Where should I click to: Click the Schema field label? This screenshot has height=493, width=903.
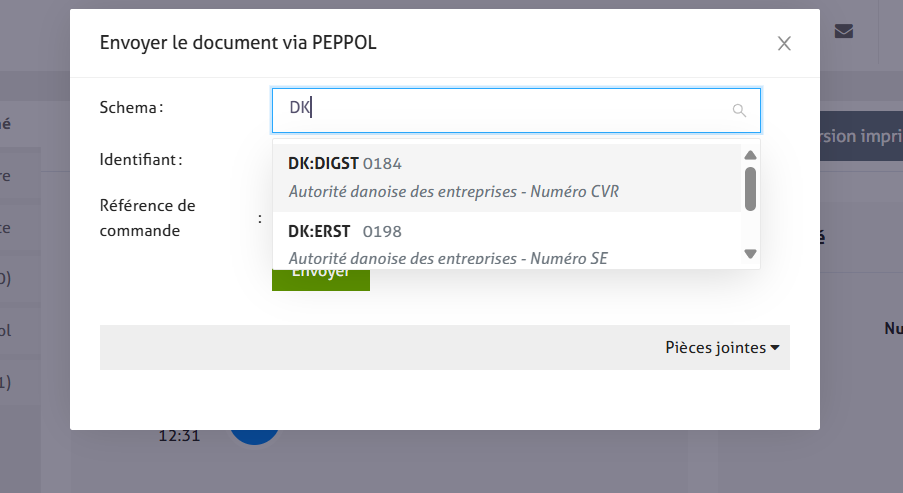click(131, 107)
